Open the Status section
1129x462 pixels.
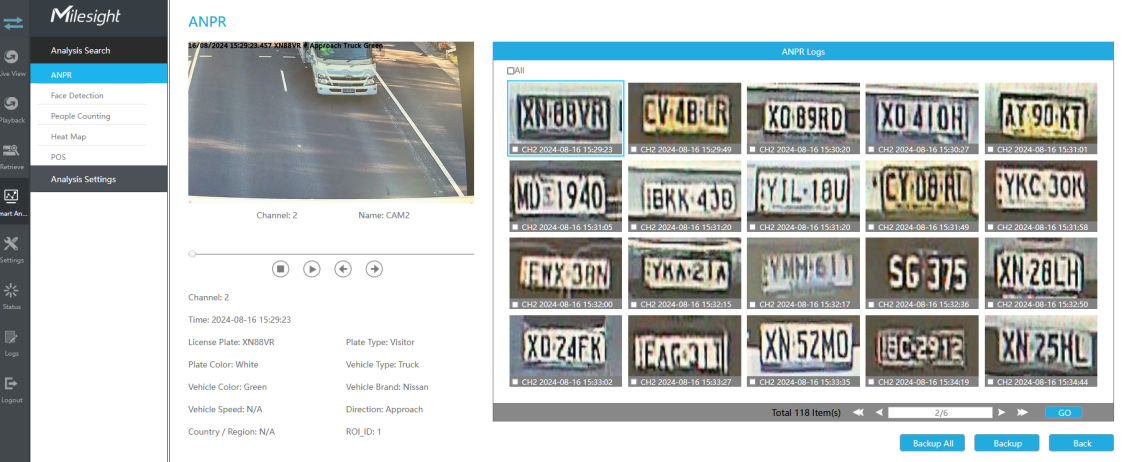point(12,296)
